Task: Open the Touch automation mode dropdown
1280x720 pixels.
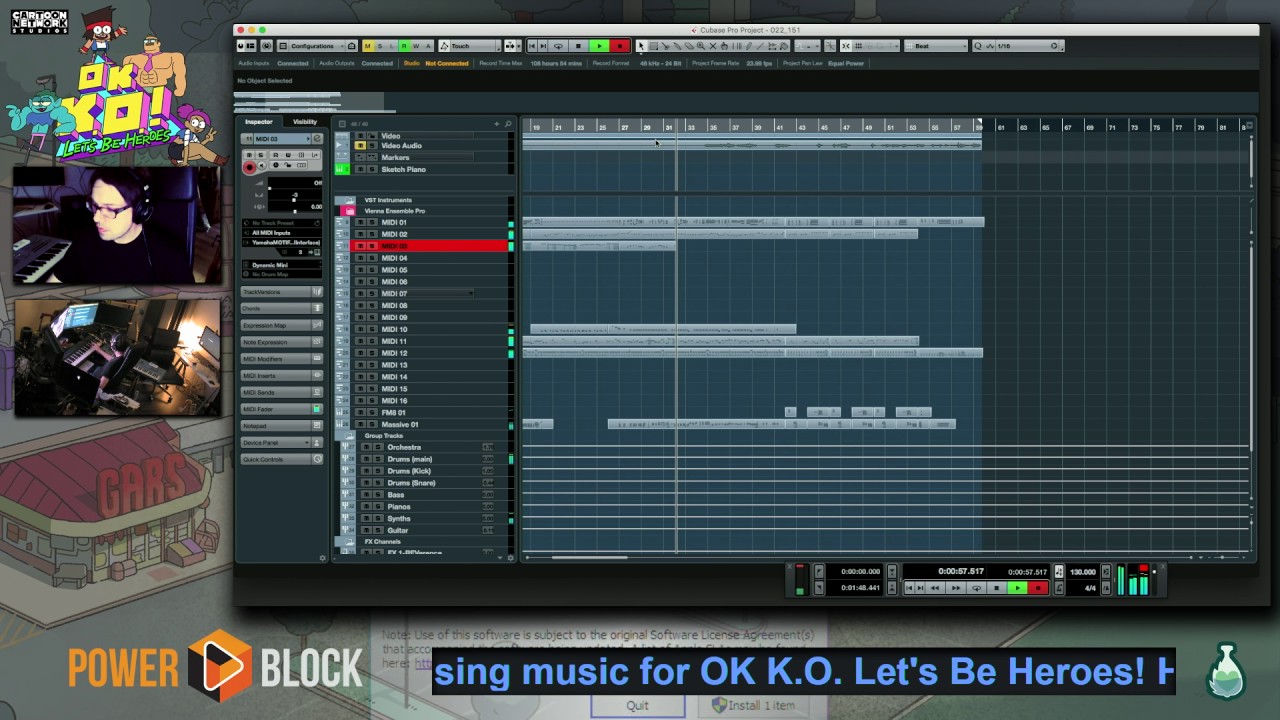Action: [471, 46]
